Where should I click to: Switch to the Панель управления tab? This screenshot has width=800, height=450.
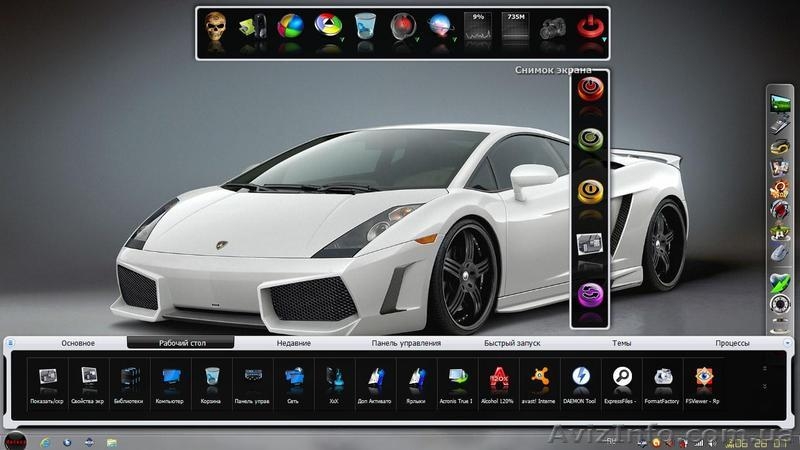(406, 343)
